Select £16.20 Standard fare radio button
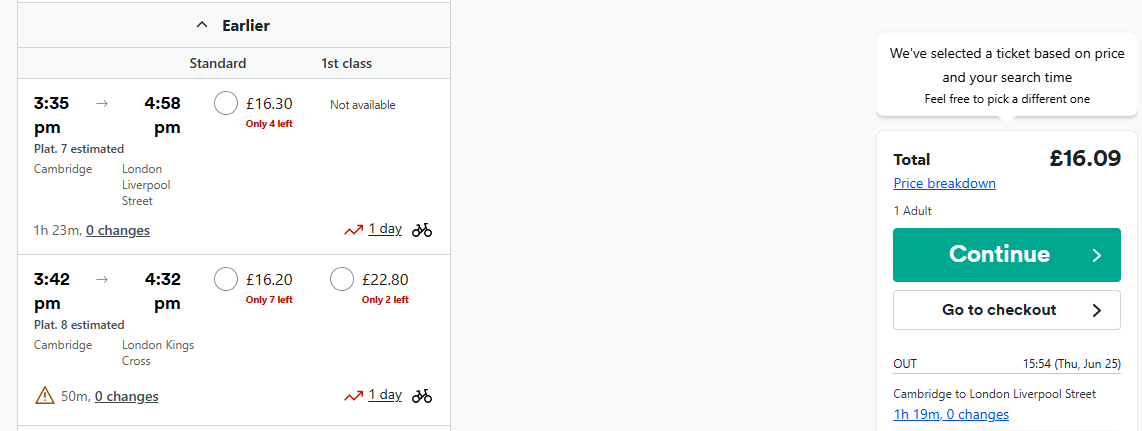The width and height of the screenshot is (1142, 431). 226,279
